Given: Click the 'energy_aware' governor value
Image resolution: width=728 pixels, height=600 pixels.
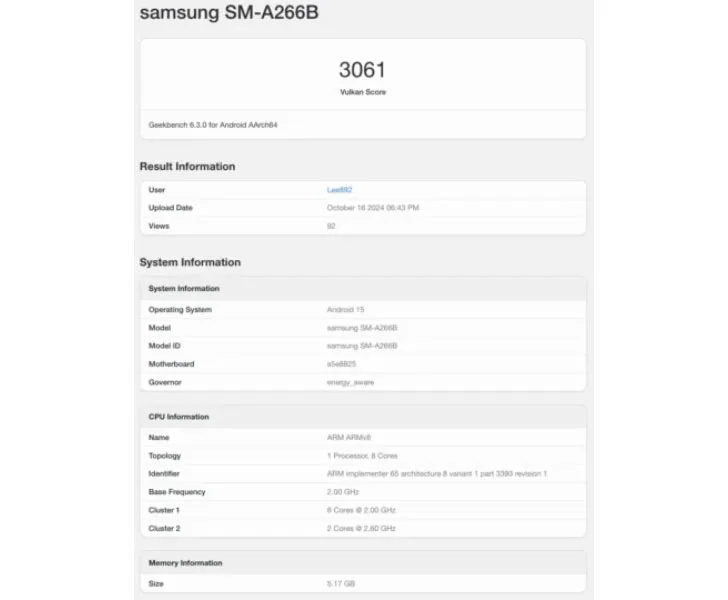Looking at the screenshot, I should pyautogui.click(x=351, y=383).
